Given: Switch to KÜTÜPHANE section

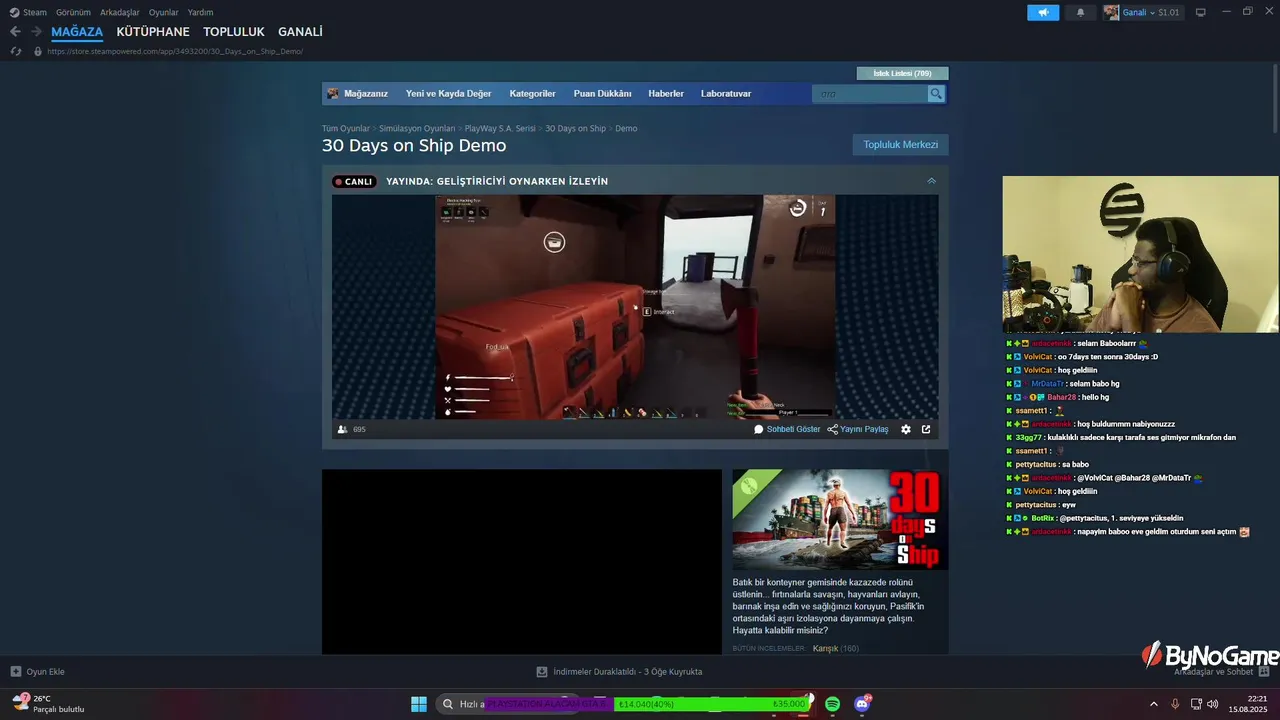Looking at the screenshot, I should 153,32.
